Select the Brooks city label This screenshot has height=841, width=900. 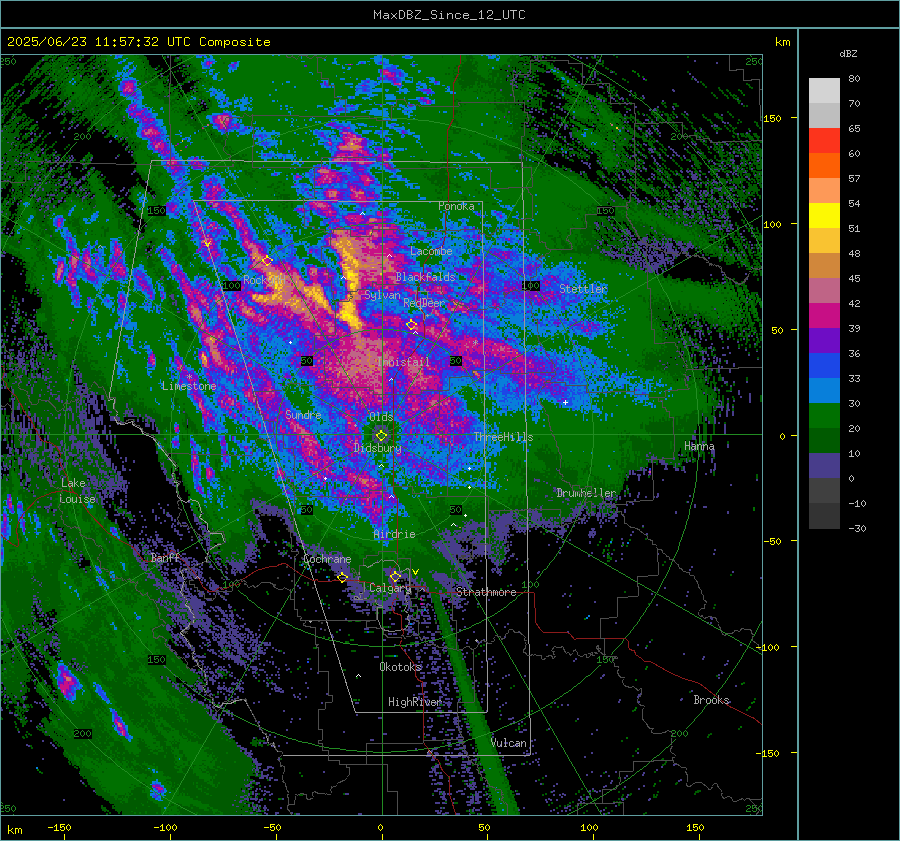(x=711, y=700)
